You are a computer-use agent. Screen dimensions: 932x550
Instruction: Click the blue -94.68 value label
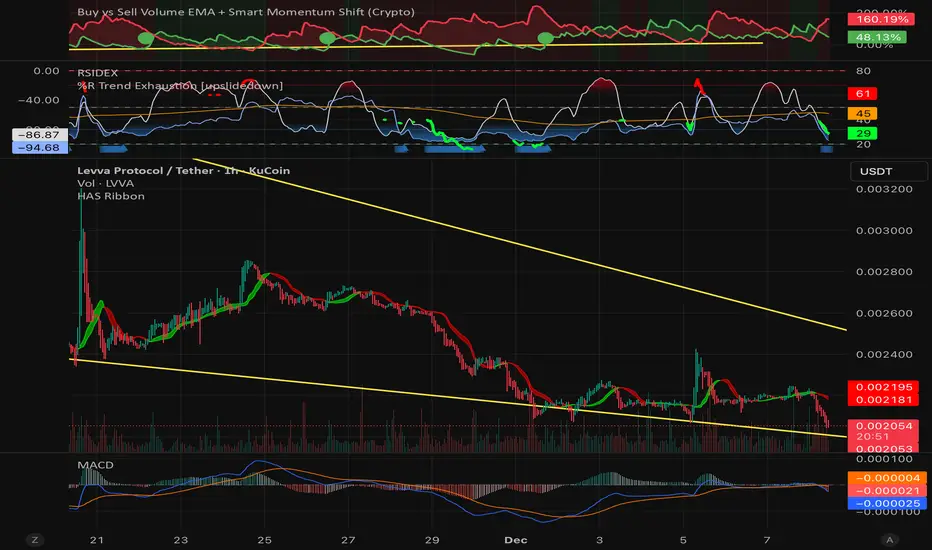click(39, 147)
